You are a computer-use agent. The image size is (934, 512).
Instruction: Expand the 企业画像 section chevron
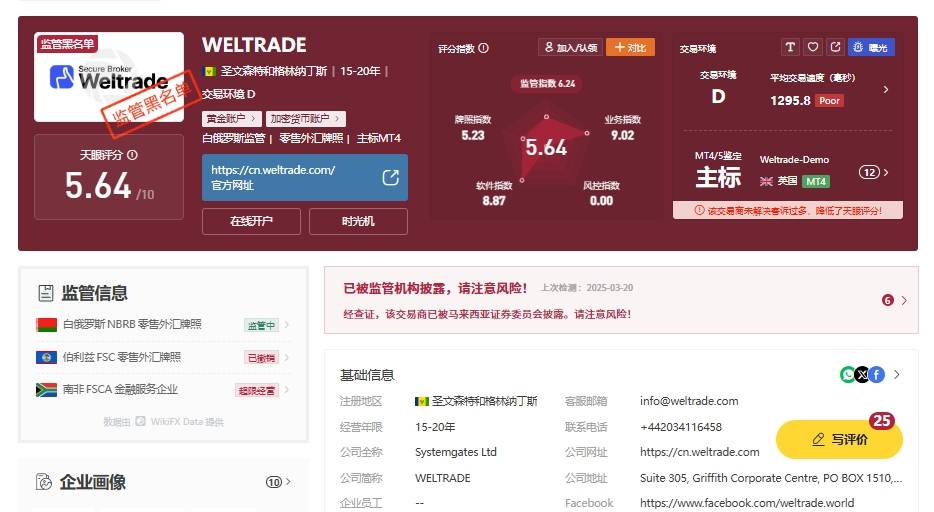288,482
